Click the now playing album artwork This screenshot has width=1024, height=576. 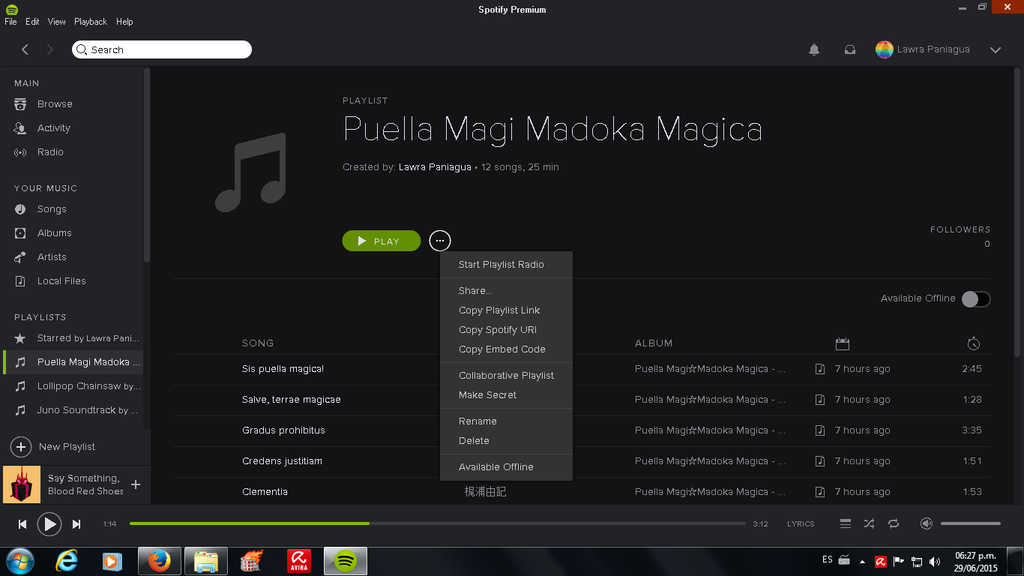pyautogui.click(x=22, y=485)
